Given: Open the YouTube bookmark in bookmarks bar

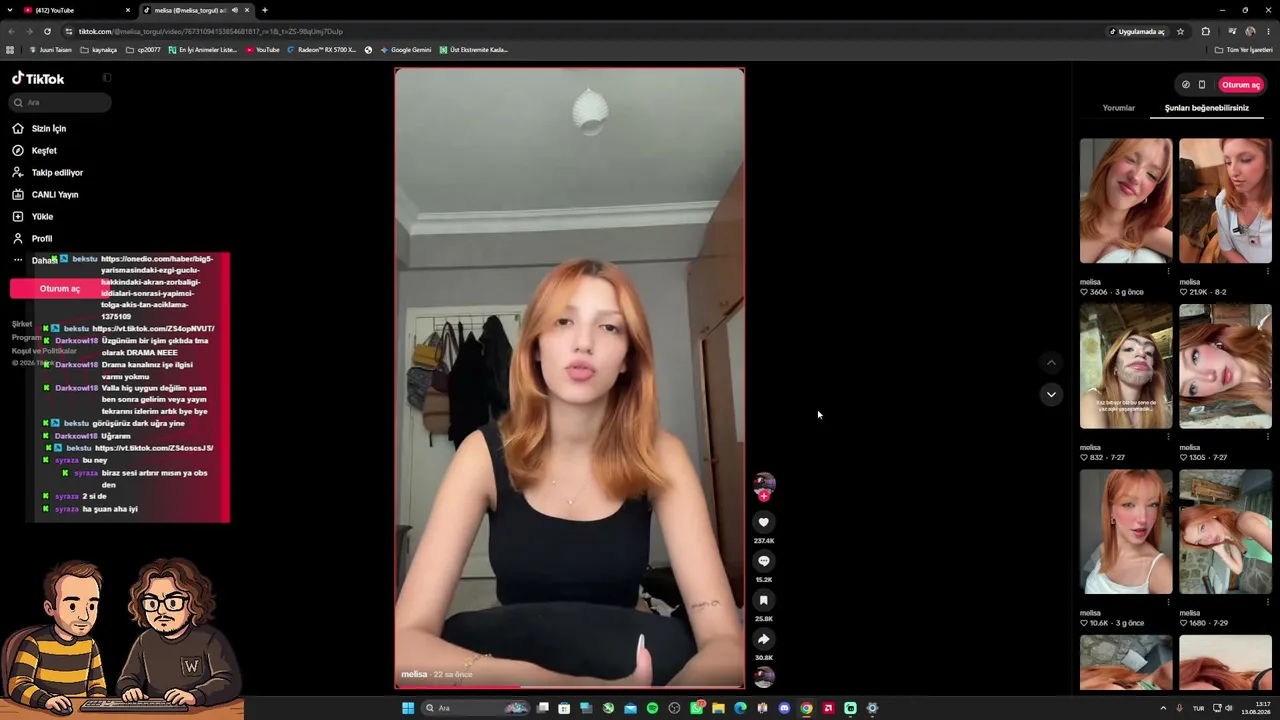Looking at the screenshot, I should [263, 50].
